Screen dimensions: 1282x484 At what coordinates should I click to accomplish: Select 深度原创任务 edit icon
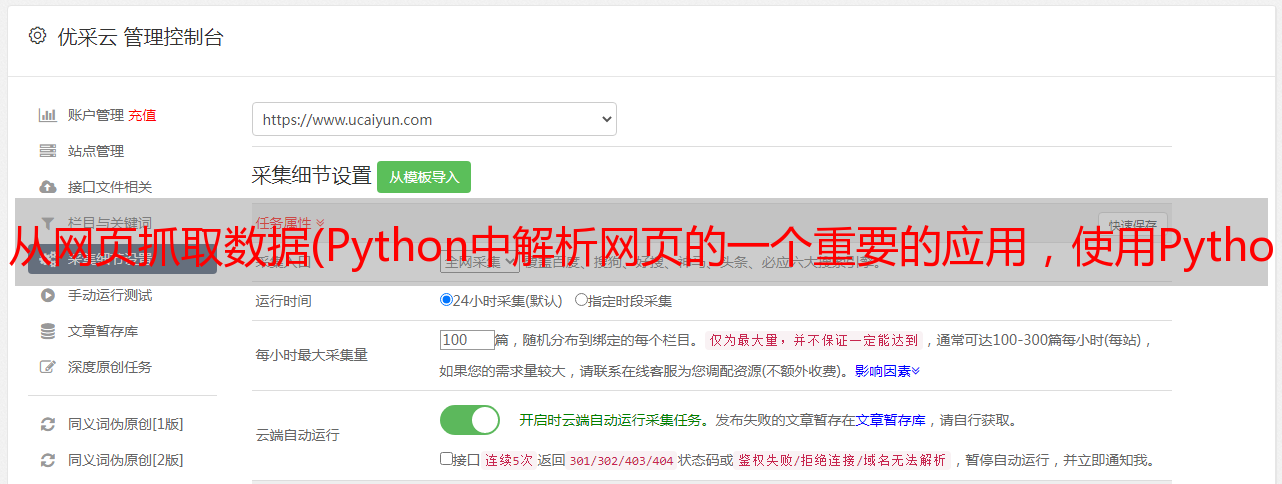point(47,367)
